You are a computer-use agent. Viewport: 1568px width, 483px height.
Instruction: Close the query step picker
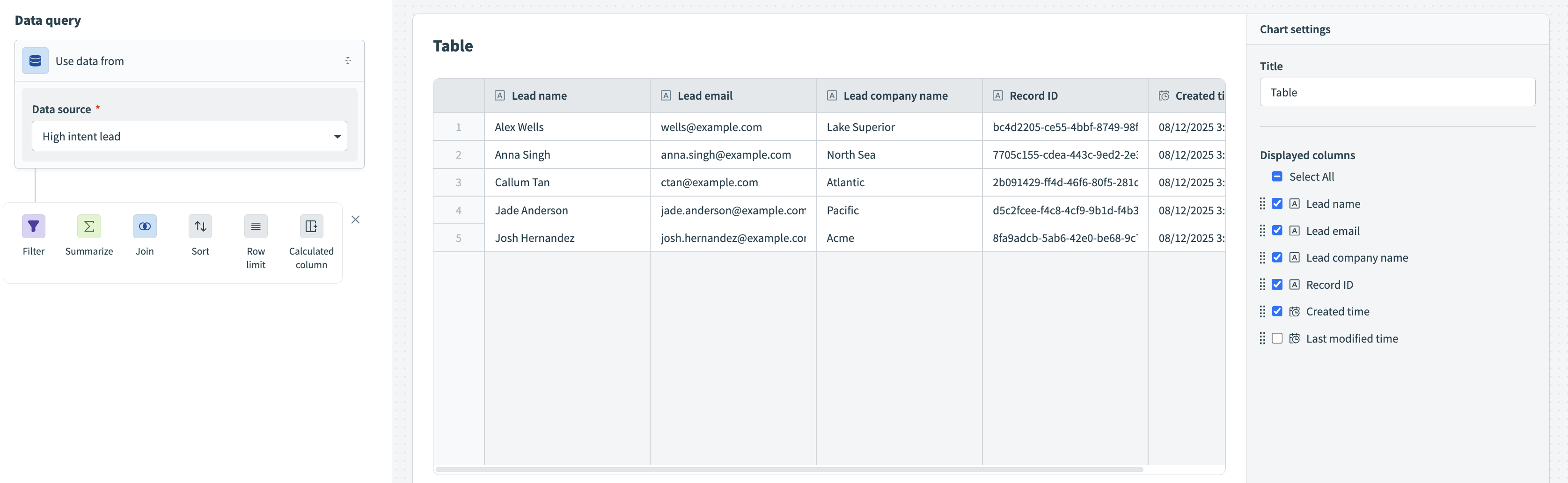pyautogui.click(x=355, y=220)
